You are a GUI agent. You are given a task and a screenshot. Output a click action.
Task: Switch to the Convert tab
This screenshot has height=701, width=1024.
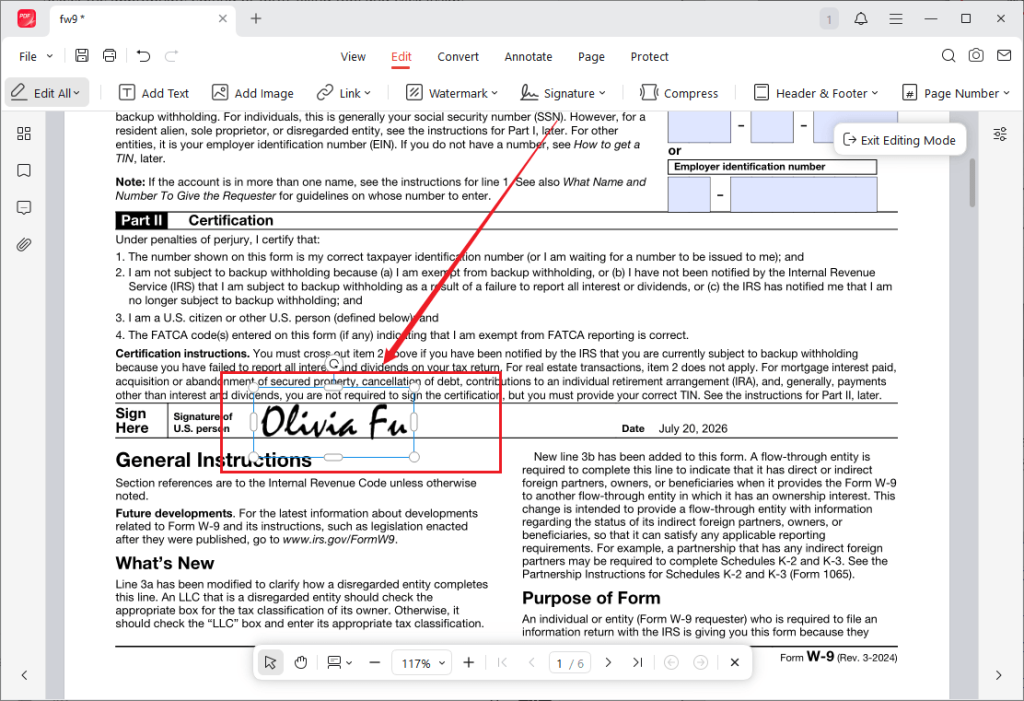(458, 57)
